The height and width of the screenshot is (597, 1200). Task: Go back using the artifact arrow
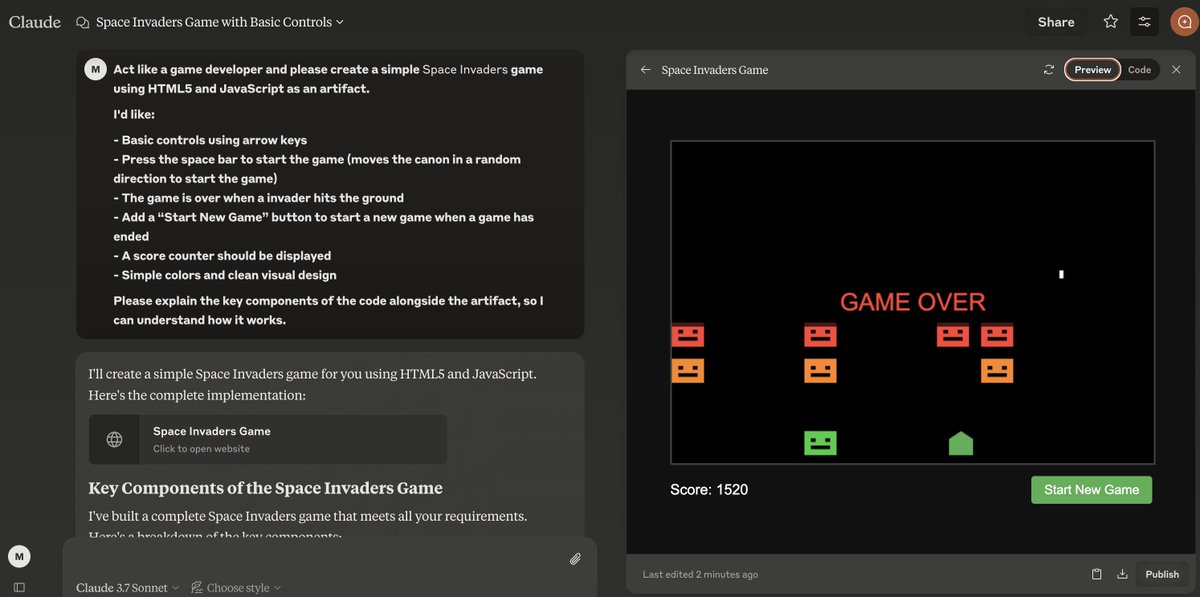tap(645, 70)
